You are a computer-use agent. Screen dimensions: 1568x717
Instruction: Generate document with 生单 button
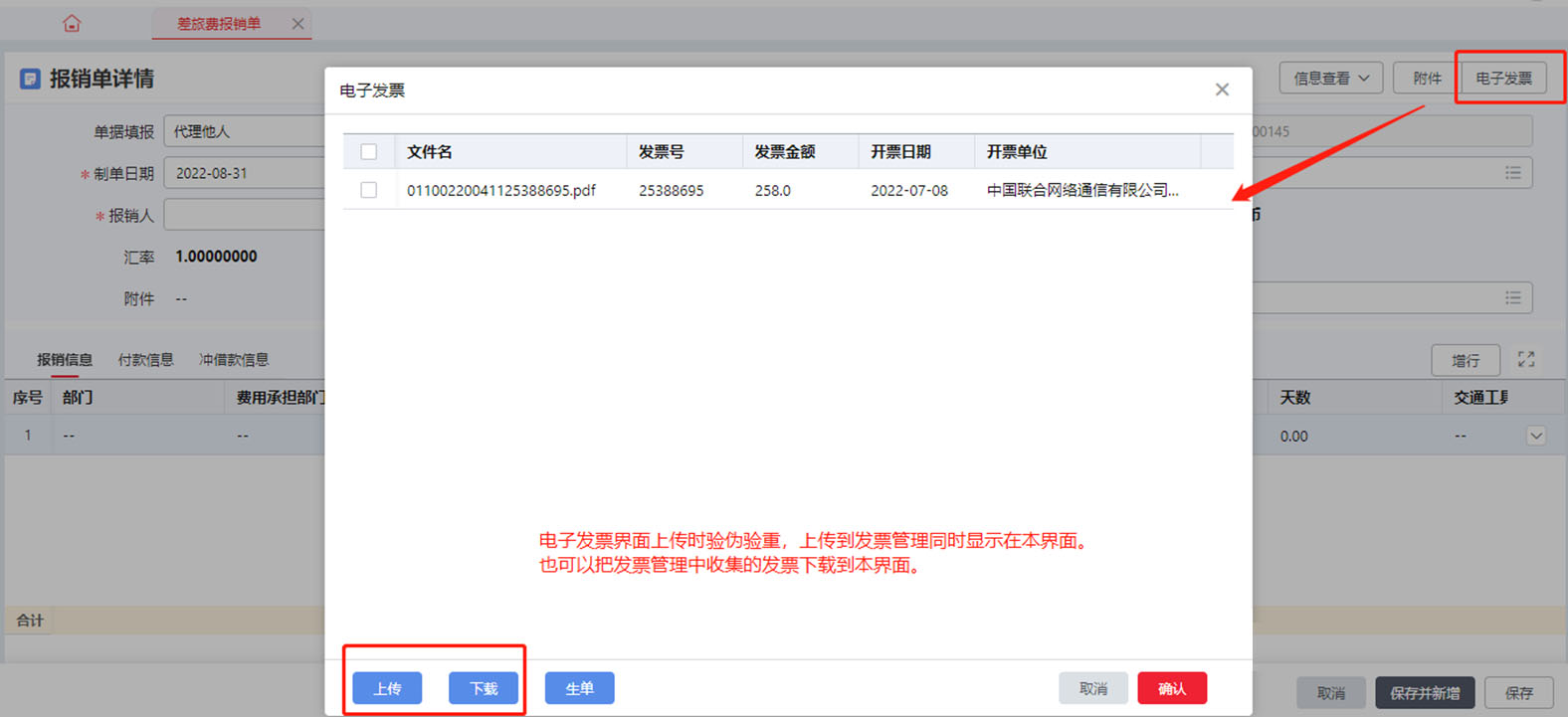click(580, 688)
